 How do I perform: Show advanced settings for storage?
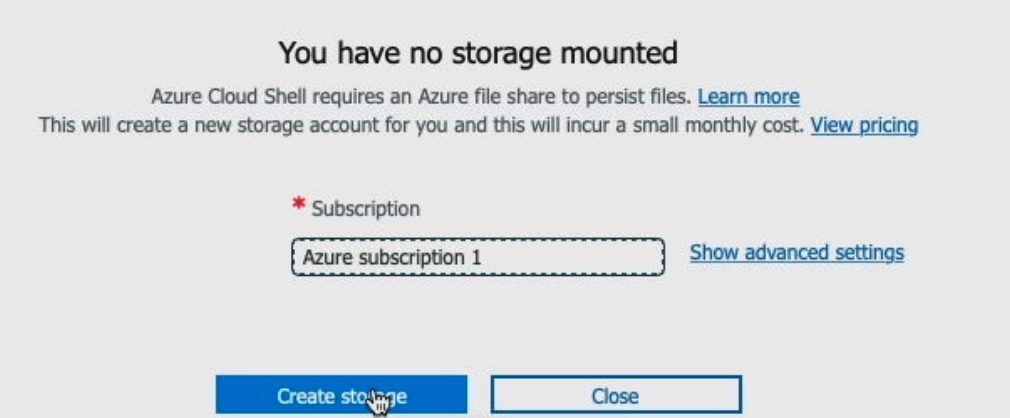(796, 253)
